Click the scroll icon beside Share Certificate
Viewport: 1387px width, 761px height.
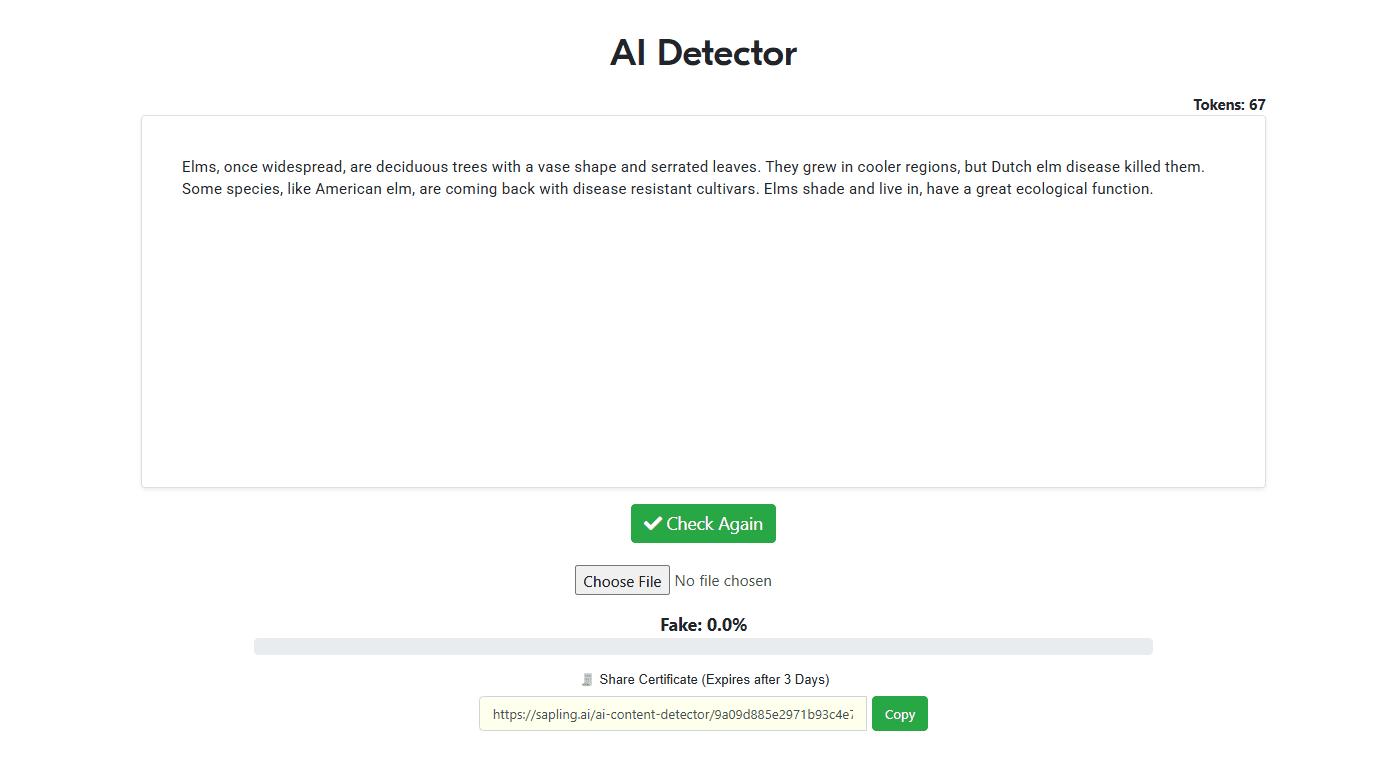[587, 680]
